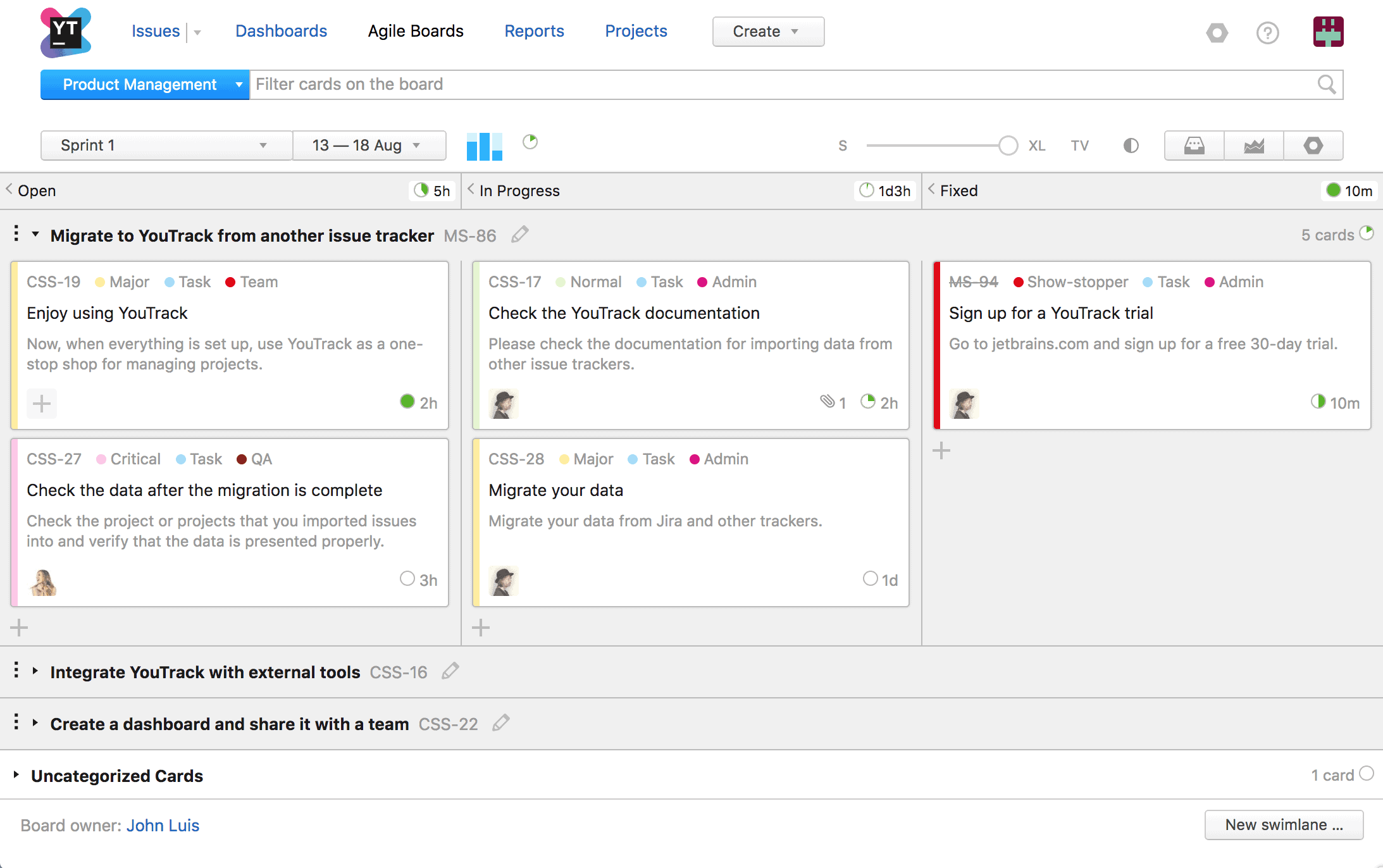The image size is (1383, 868).
Task: Open the chart/burndown view icon
Action: (1253, 145)
